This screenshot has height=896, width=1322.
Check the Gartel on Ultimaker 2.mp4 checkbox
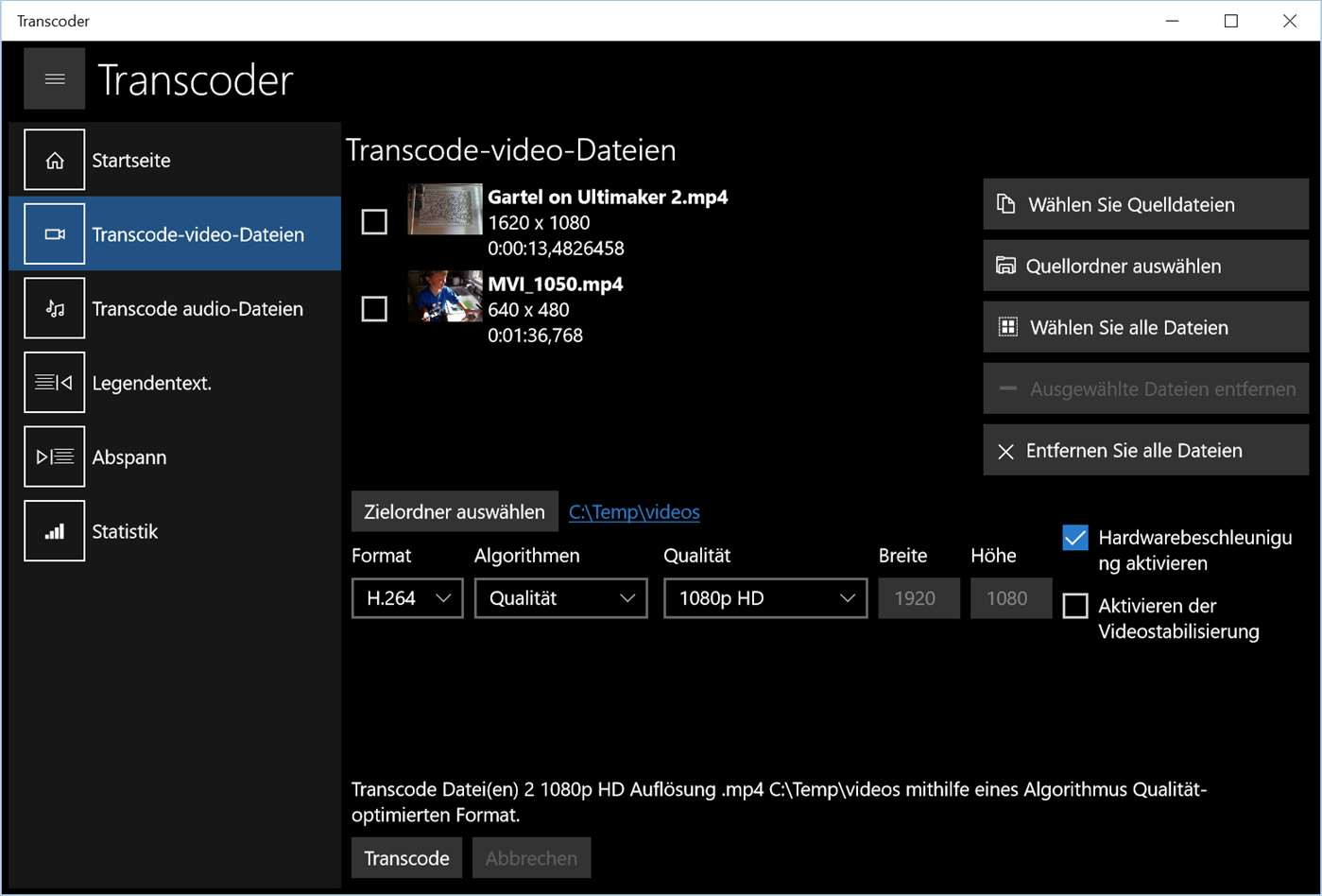click(x=374, y=222)
